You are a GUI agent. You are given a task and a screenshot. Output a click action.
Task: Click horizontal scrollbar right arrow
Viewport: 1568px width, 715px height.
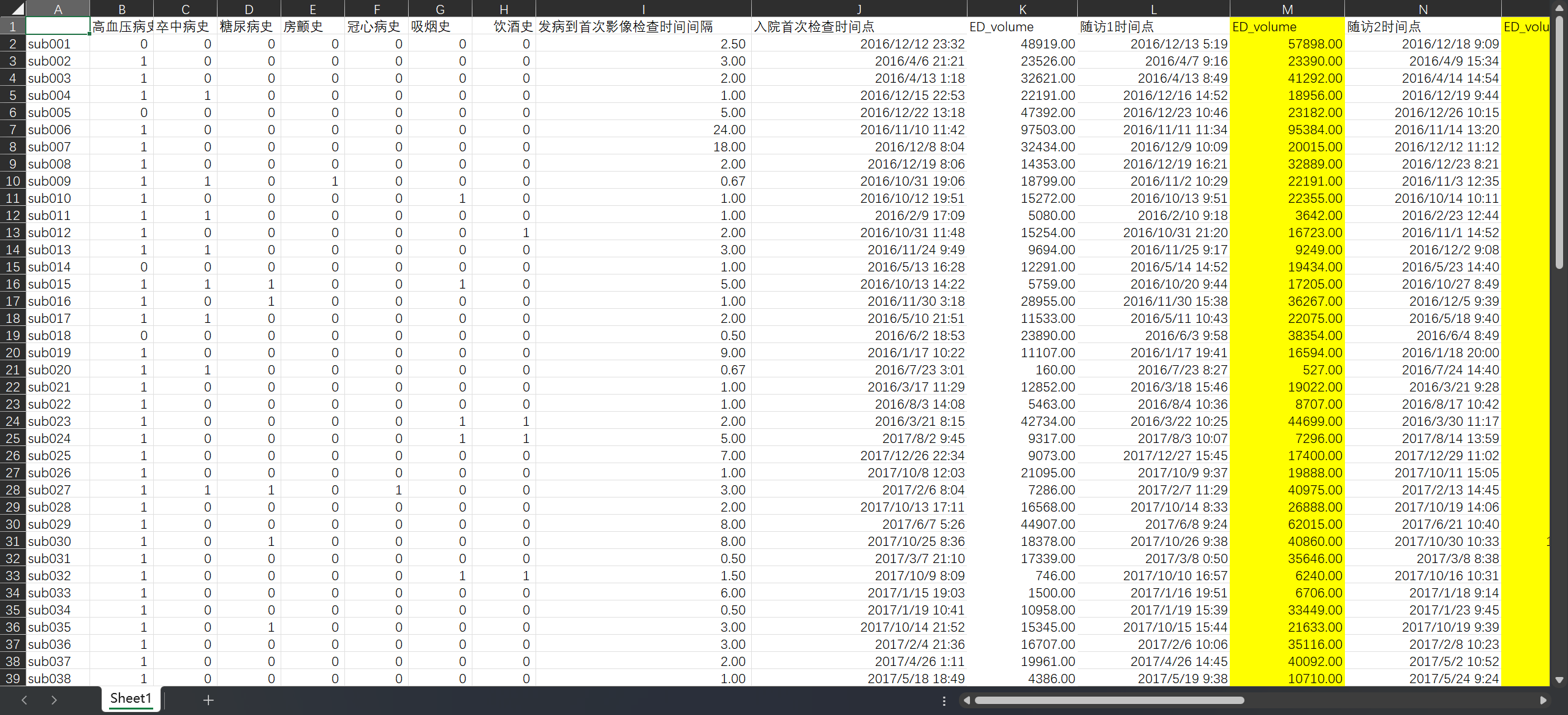(x=1543, y=700)
